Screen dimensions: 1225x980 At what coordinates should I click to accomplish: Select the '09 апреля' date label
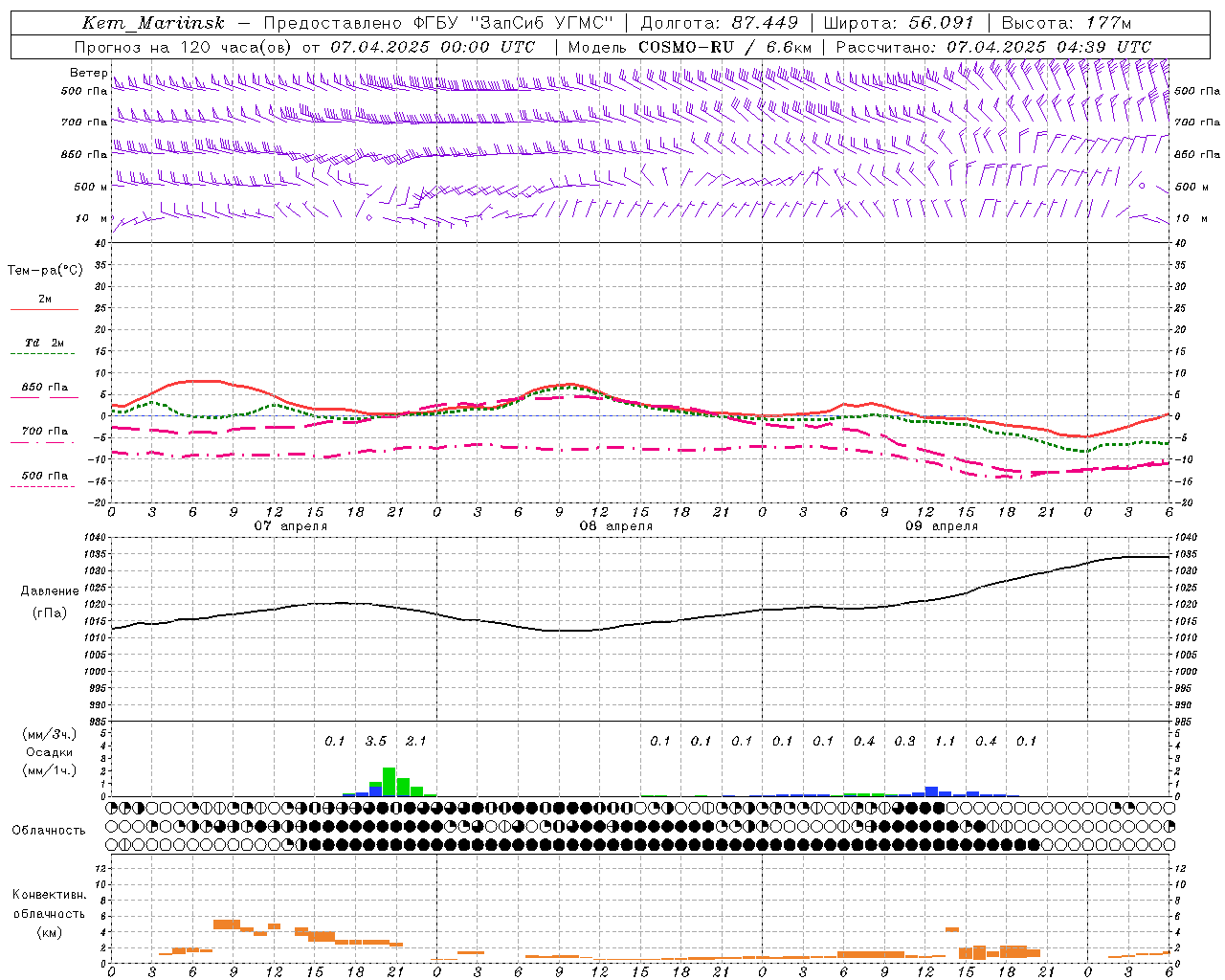[941, 526]
